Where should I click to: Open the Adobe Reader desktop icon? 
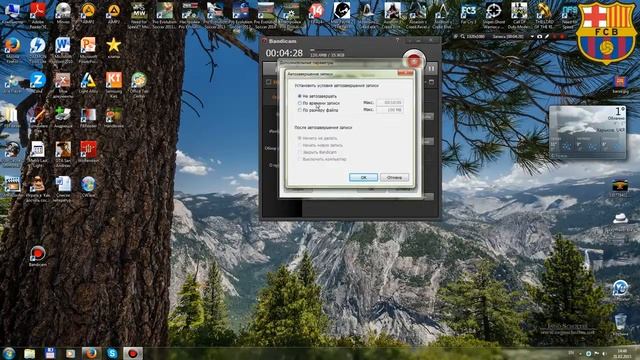pos(38,15)
